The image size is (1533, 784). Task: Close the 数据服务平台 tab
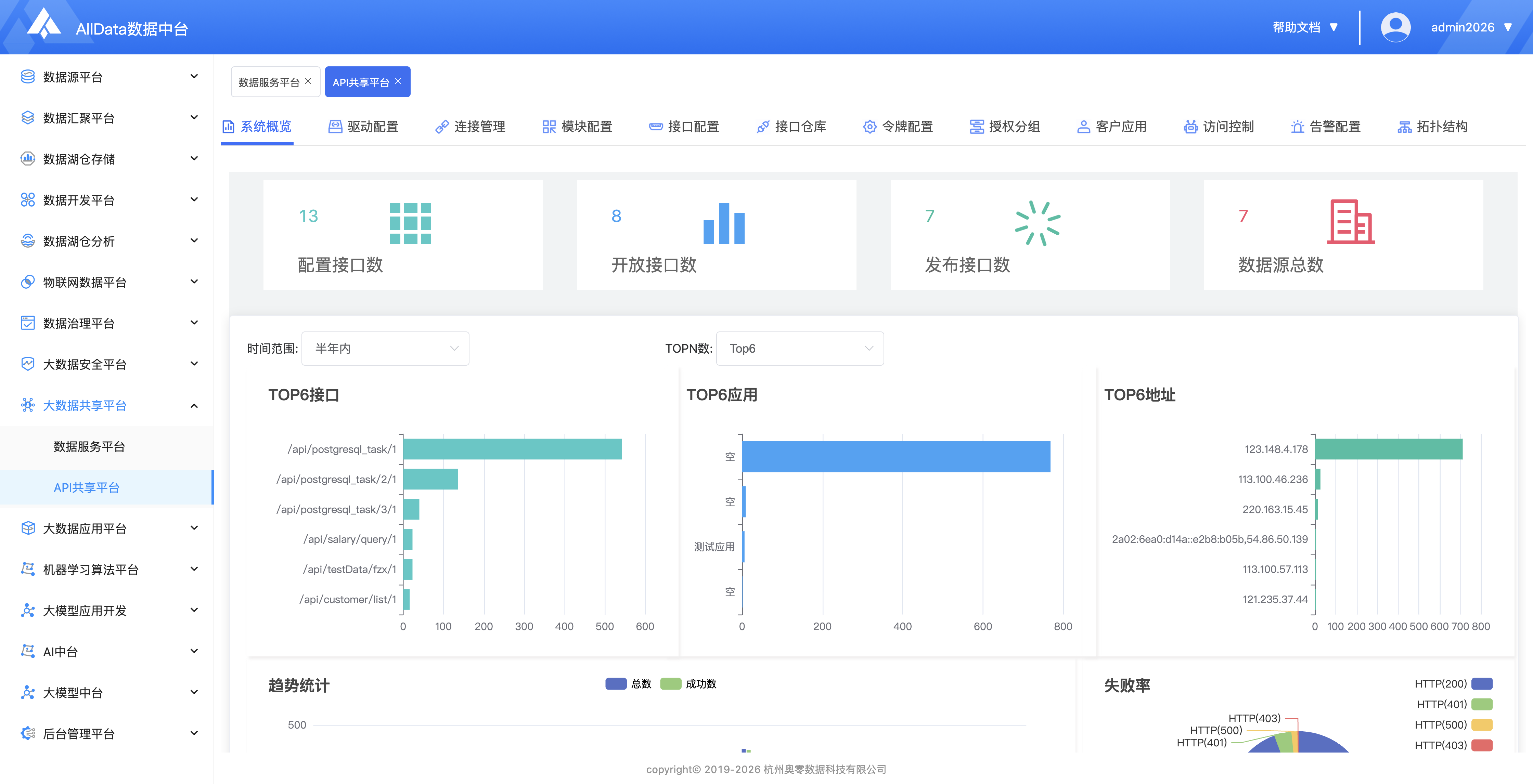[x=308, y=81]
